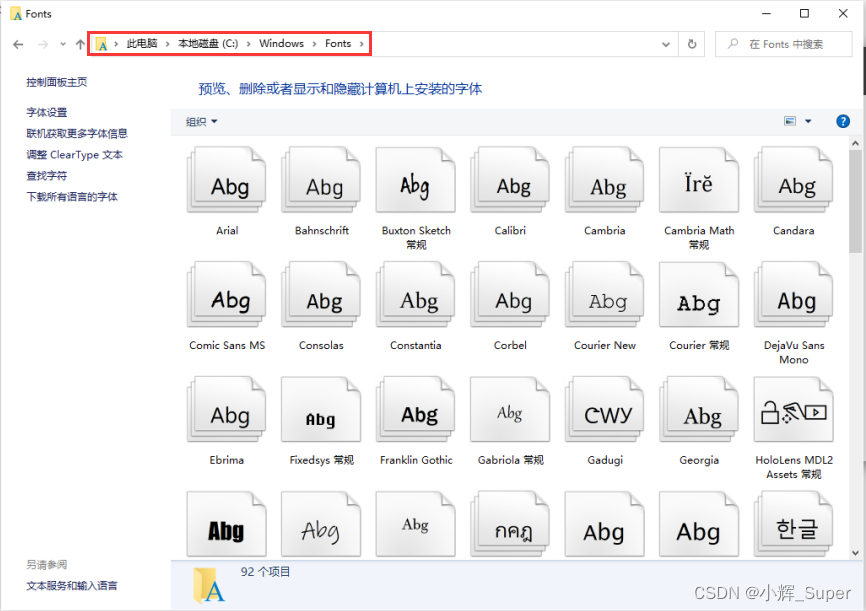Click Fonts in the breadcrumb path
Screen dimensions: 866x611
coord(338,44)
